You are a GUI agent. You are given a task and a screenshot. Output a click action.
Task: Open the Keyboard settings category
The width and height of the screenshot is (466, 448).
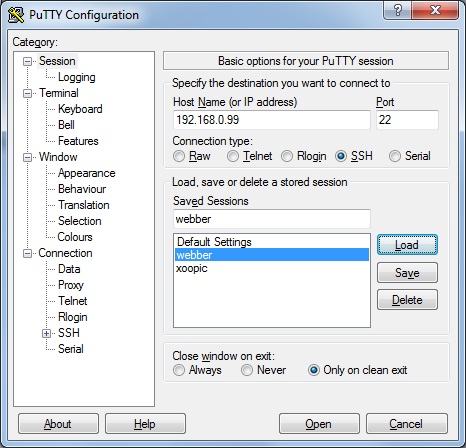80,109
